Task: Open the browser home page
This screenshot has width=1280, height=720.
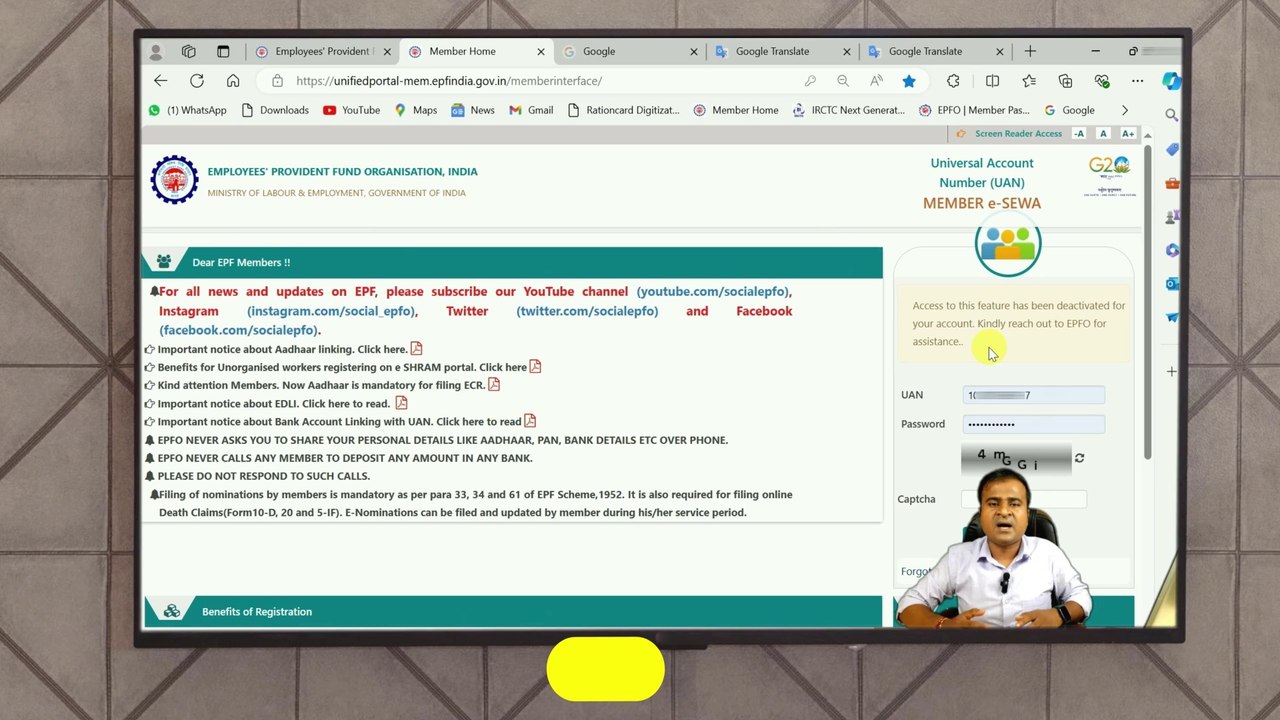Action: (x=233, y=81)
